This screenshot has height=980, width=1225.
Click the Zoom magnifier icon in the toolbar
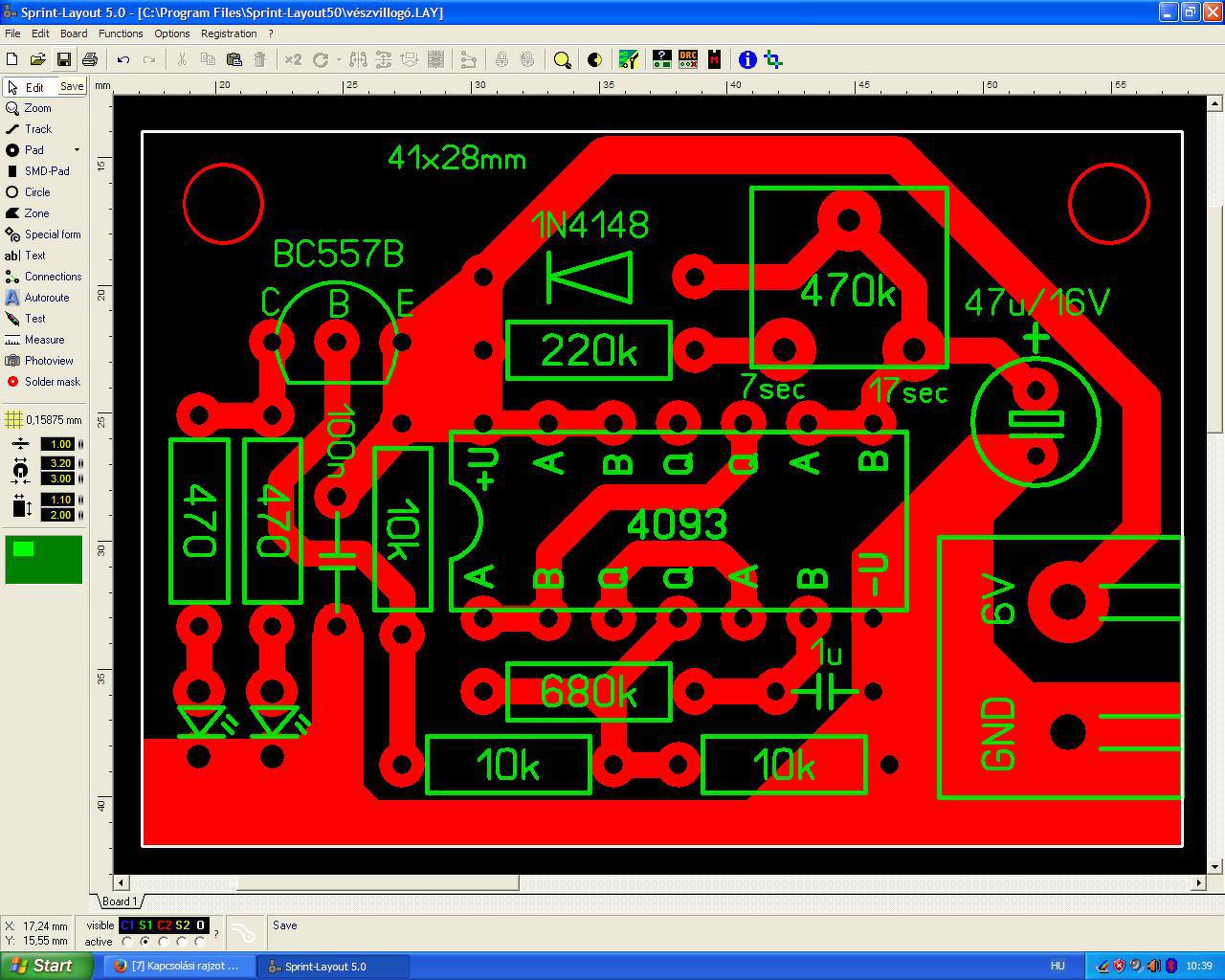563,59
